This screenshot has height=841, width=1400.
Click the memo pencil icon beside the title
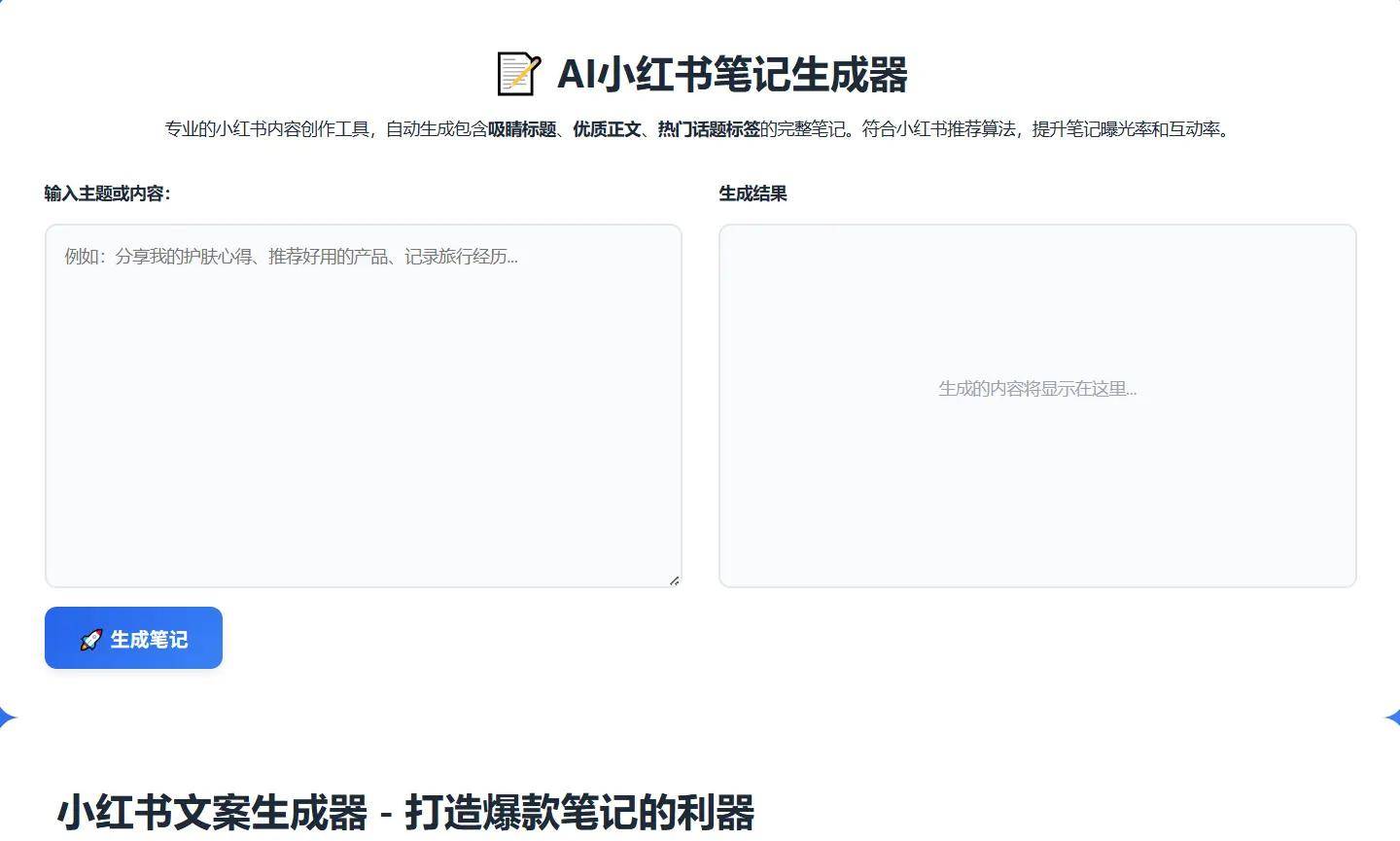point(517,75)
